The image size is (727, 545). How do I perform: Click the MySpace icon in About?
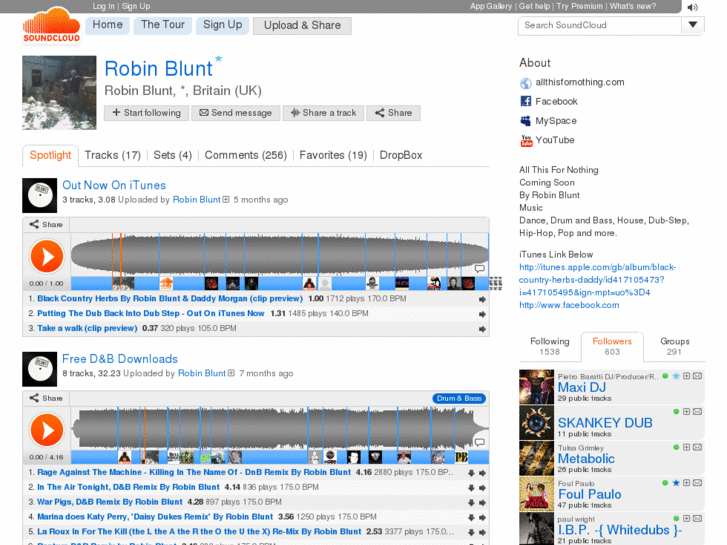[x=525, y=121]
